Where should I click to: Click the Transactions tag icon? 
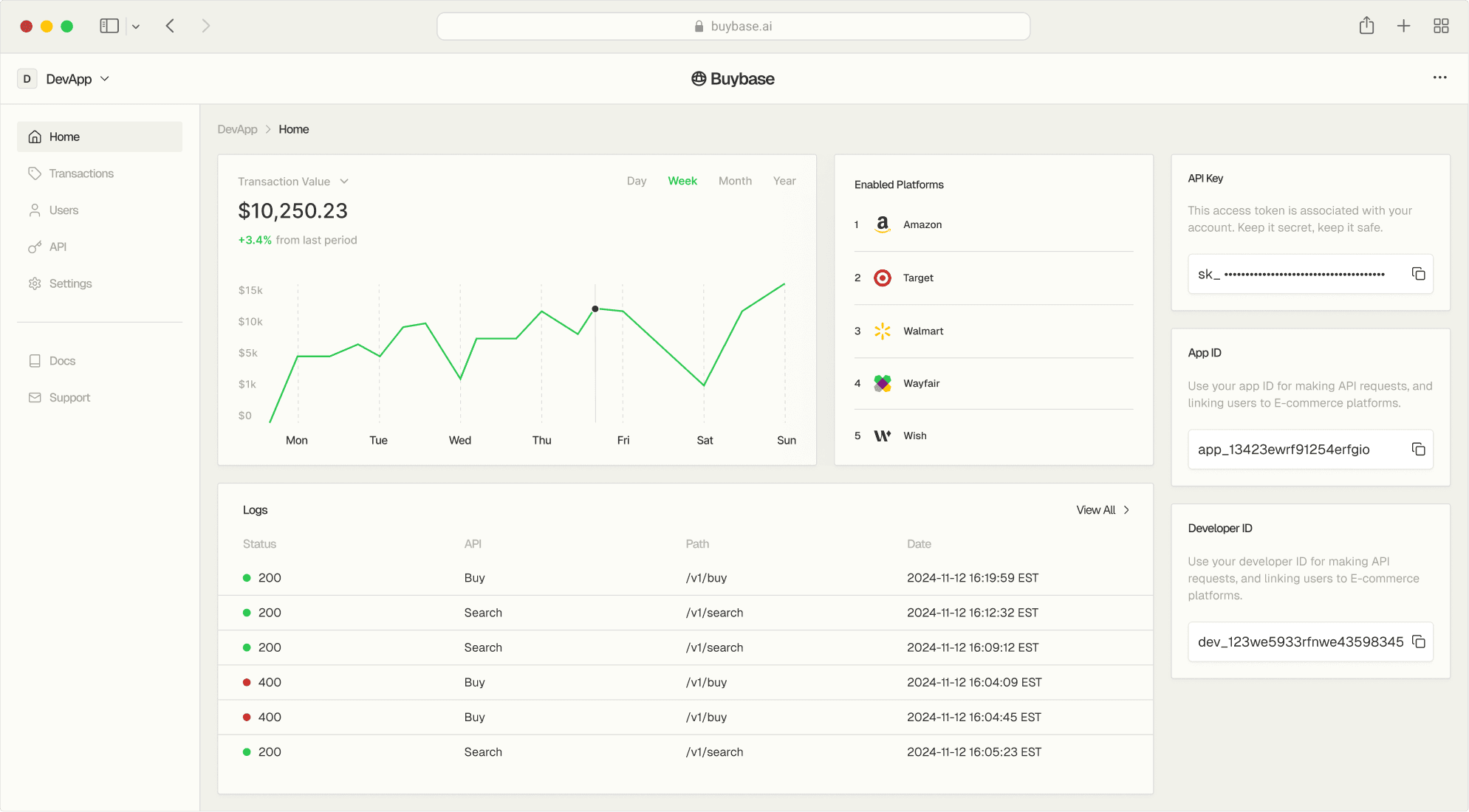pos(35,173)
